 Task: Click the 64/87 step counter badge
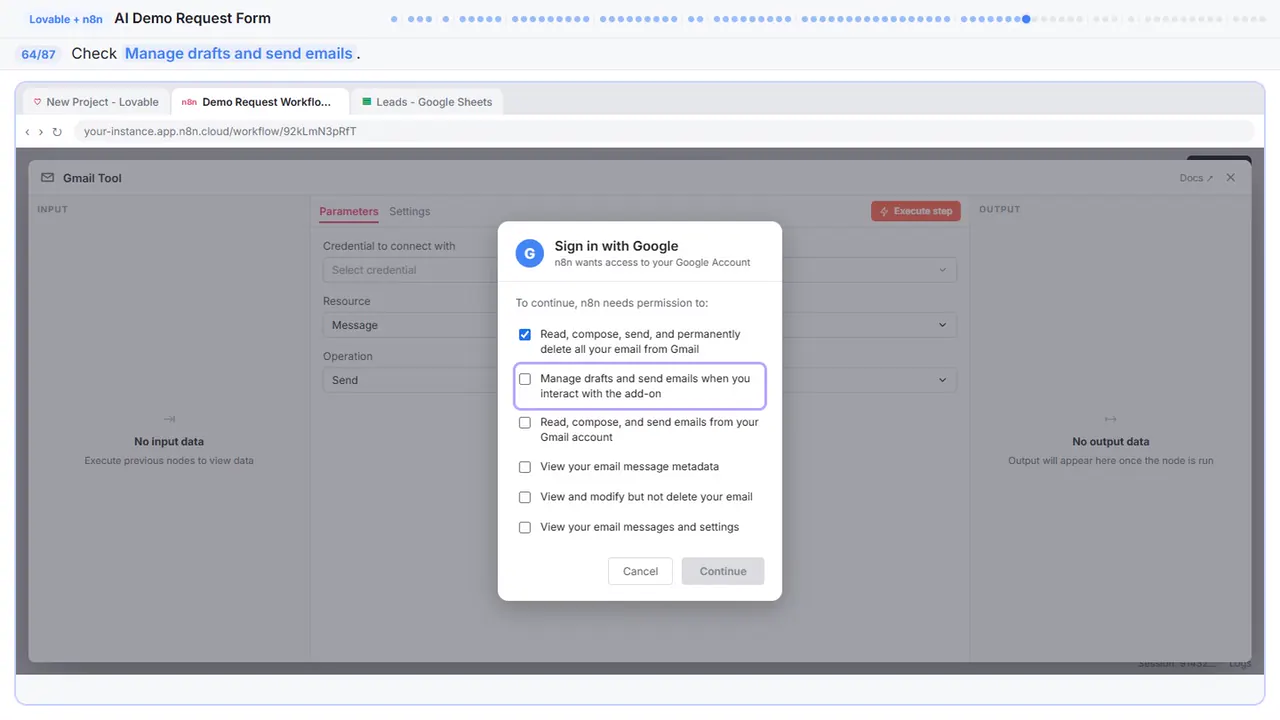pos(38,54)
